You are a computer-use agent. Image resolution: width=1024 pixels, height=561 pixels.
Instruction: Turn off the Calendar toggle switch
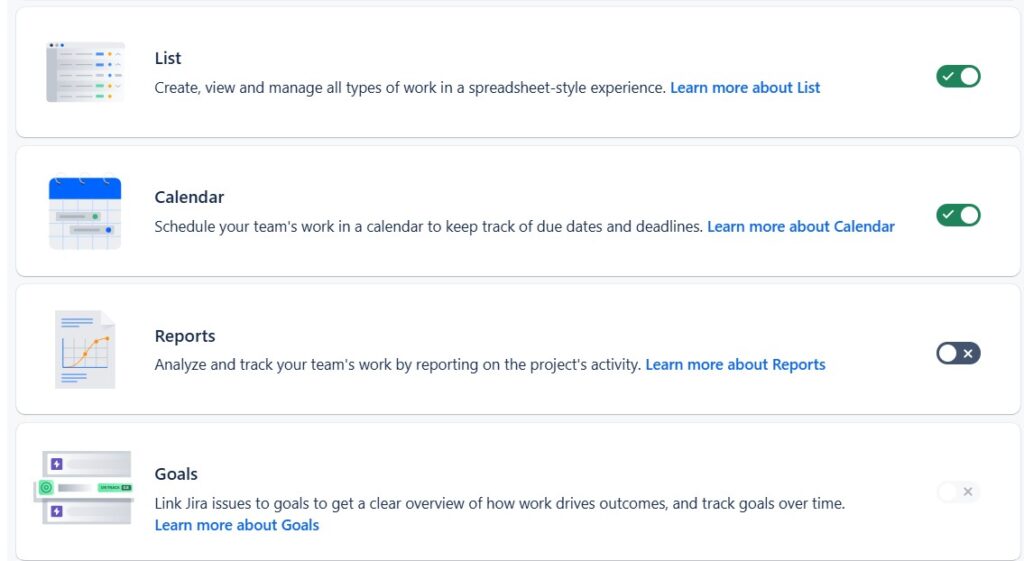click(958, 215)
